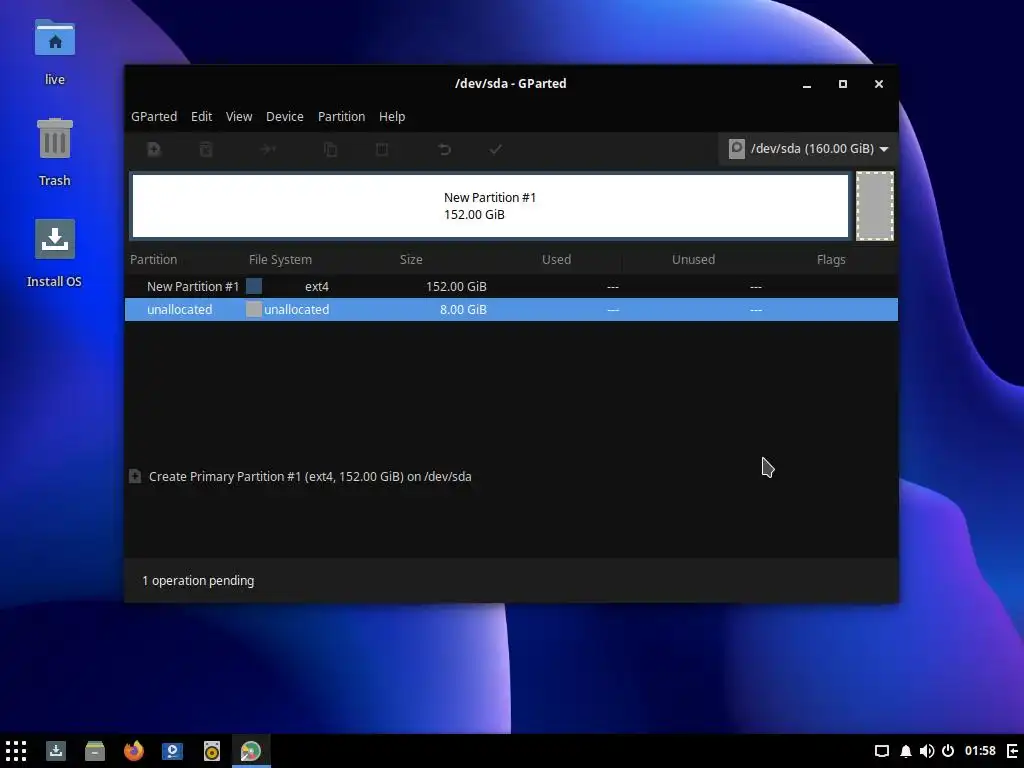The image size is (1024, 768).
Task: Click the Copy partition toolbar icon
Action: pos(330,150)
